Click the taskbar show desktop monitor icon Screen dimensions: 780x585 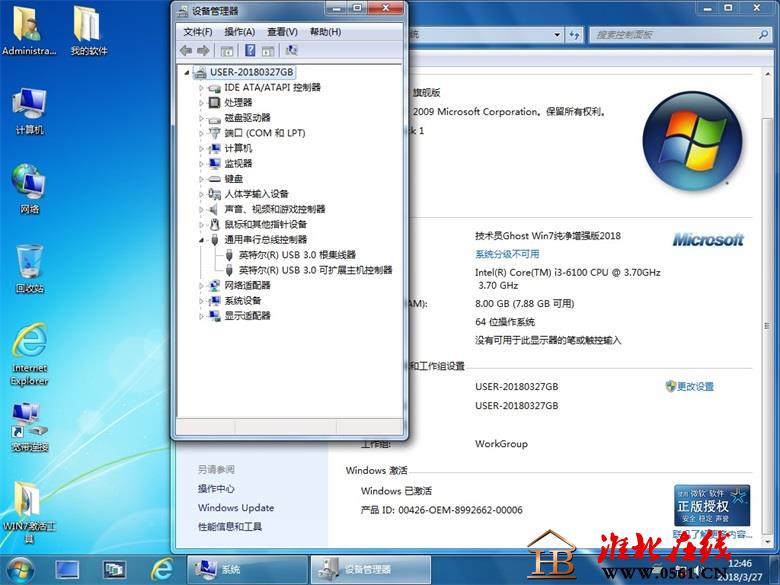pyautogui.click(x=67, y=570)
